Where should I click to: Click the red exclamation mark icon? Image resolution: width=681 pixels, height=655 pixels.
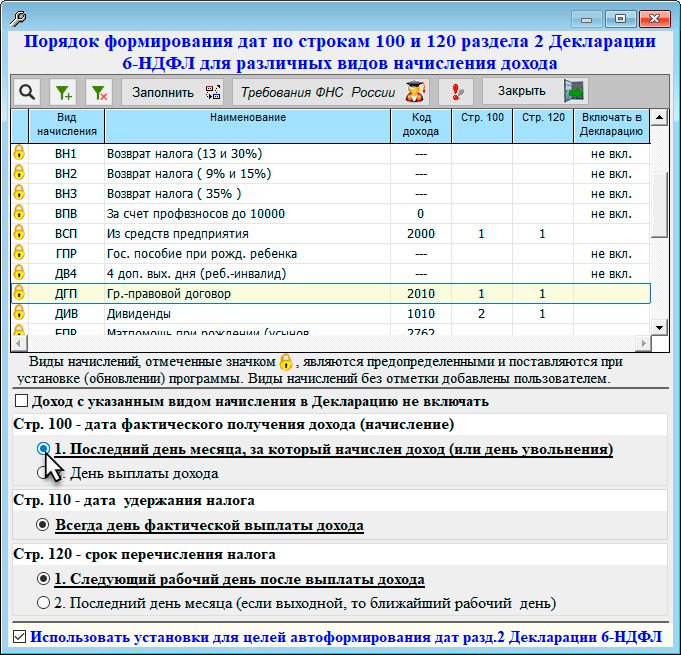pos(456,92)
